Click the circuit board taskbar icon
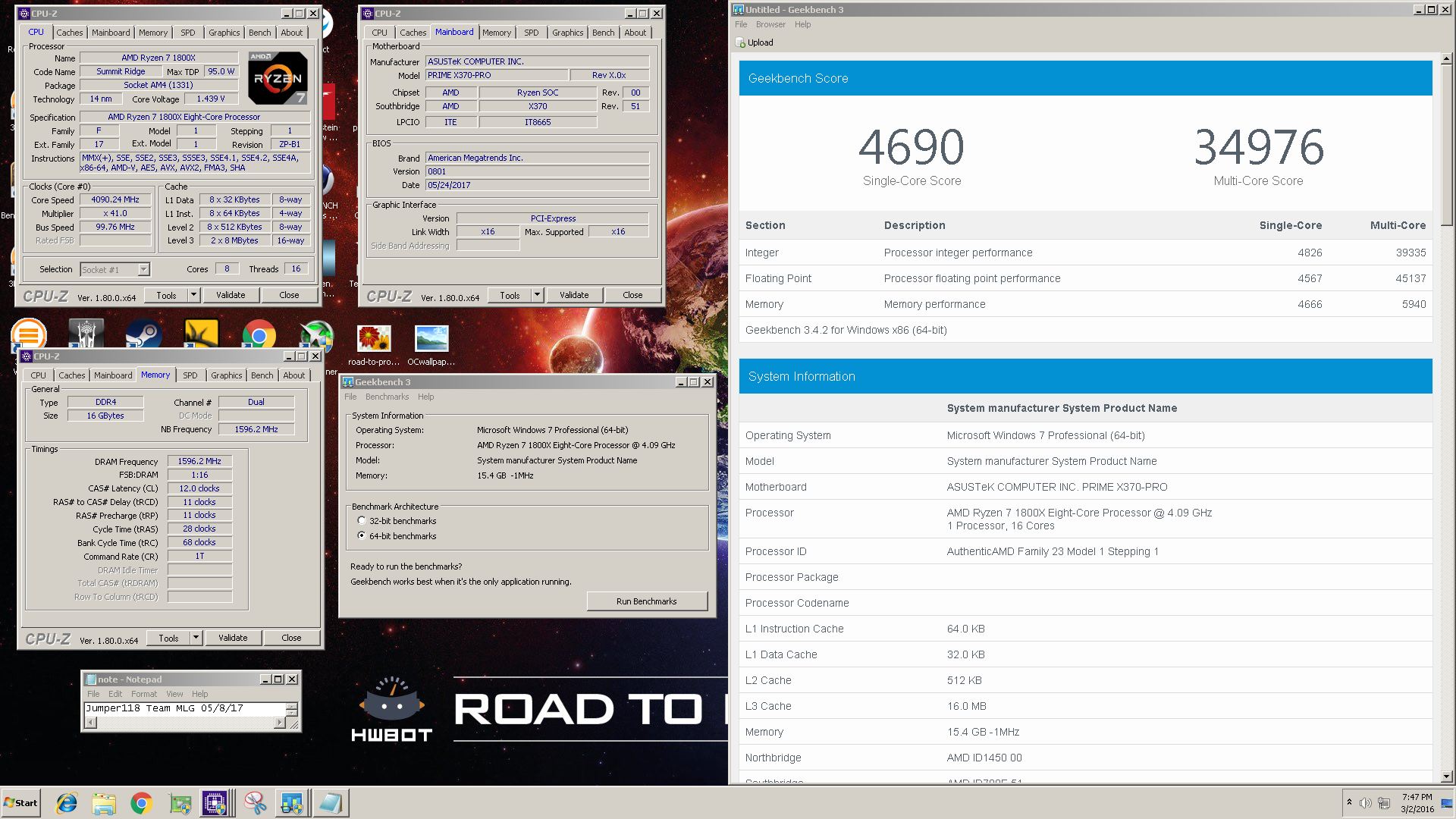1456x819 pixels. 179,803
